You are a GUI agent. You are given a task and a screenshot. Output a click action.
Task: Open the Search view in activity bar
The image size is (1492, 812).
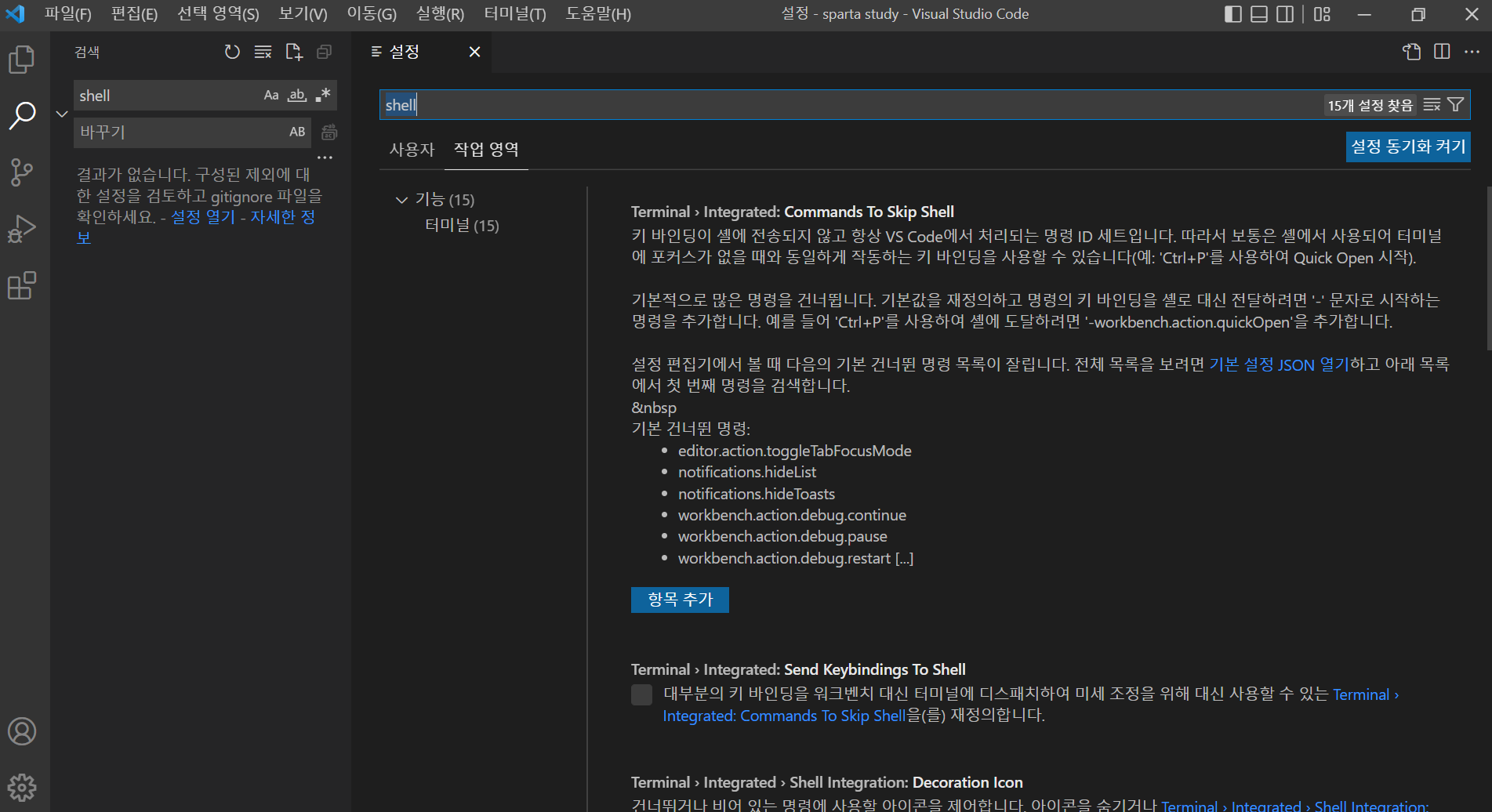click(22, 115)
